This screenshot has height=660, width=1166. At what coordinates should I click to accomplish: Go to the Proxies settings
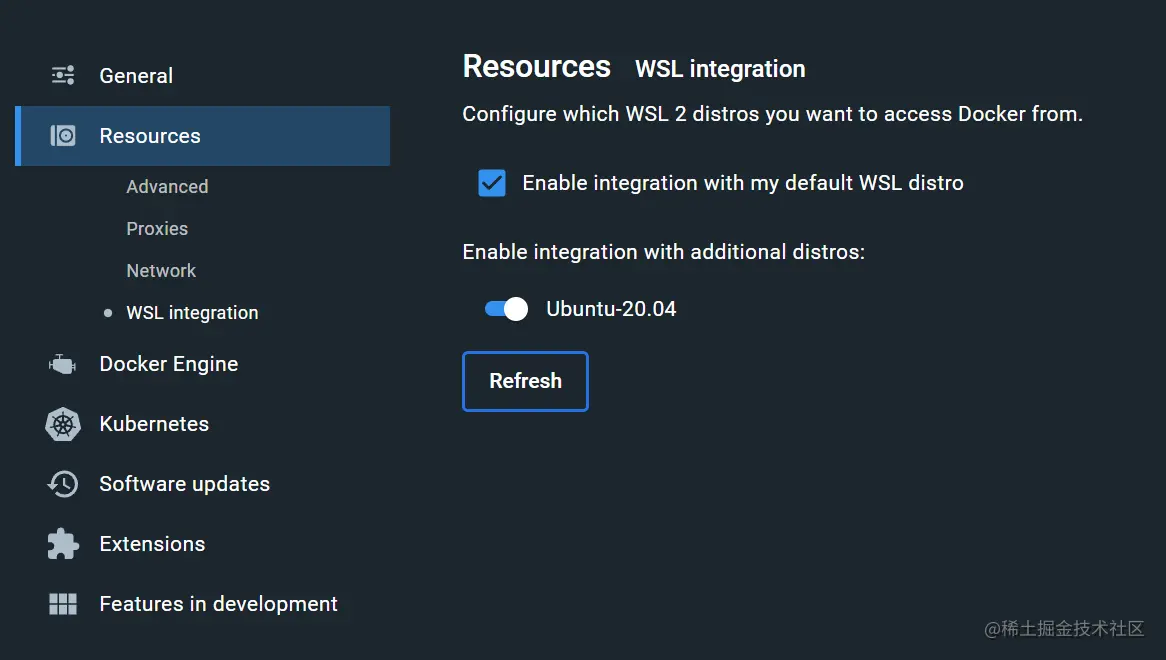pos(157,229)
